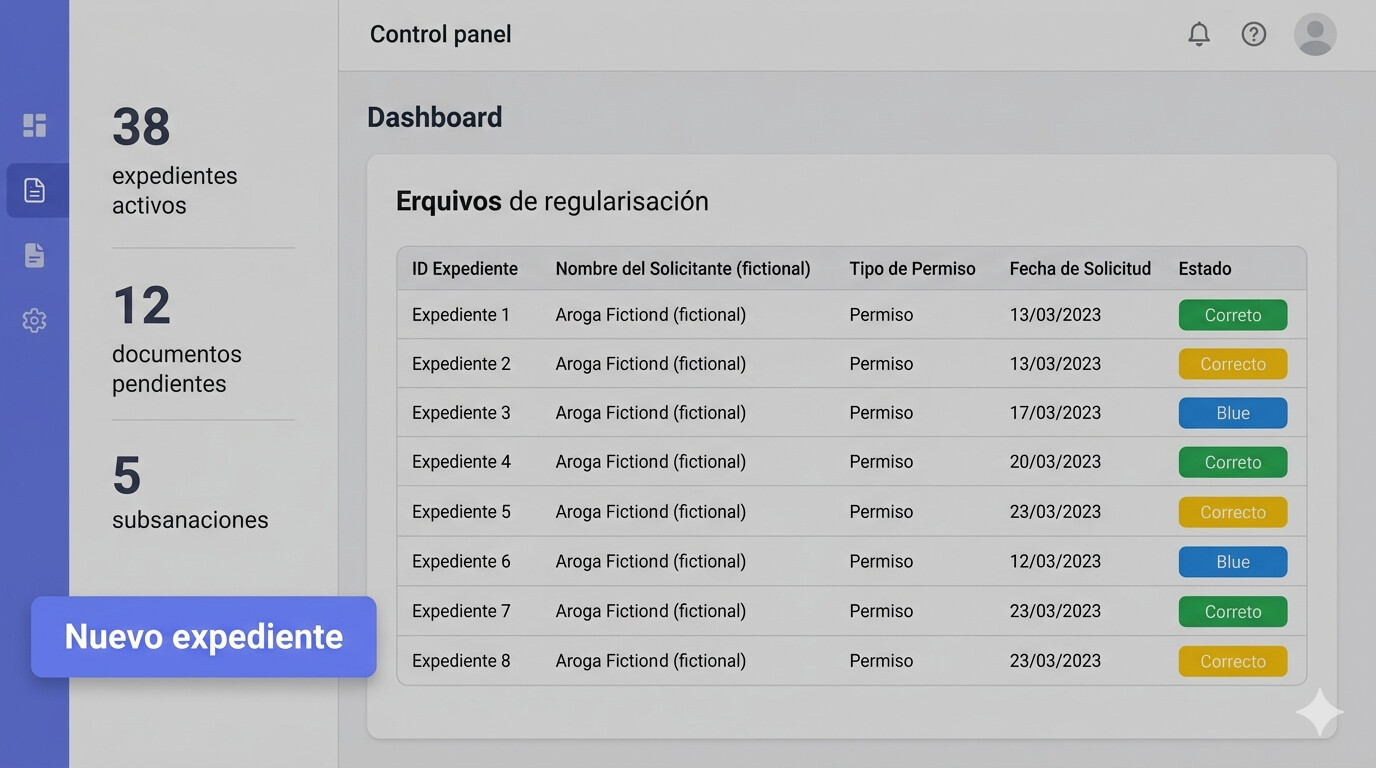This screenshot has width=1376, height=768.
Task: Click Permiso cell in Expediente 6 row
Action: pos(881,562)
